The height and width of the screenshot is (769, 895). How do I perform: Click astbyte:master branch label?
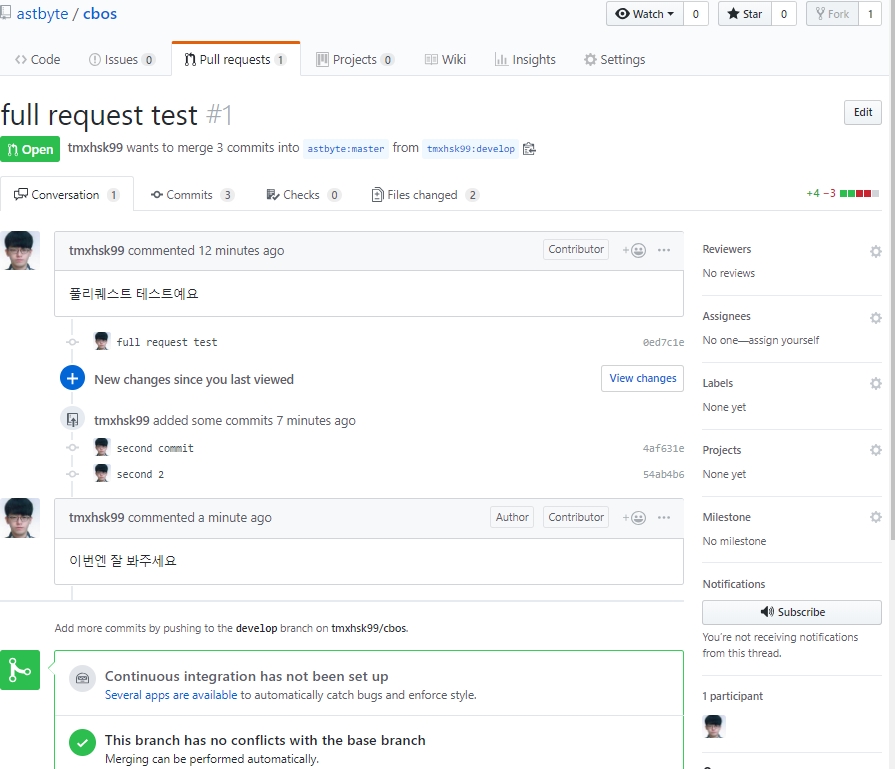(x=346, y=148)
